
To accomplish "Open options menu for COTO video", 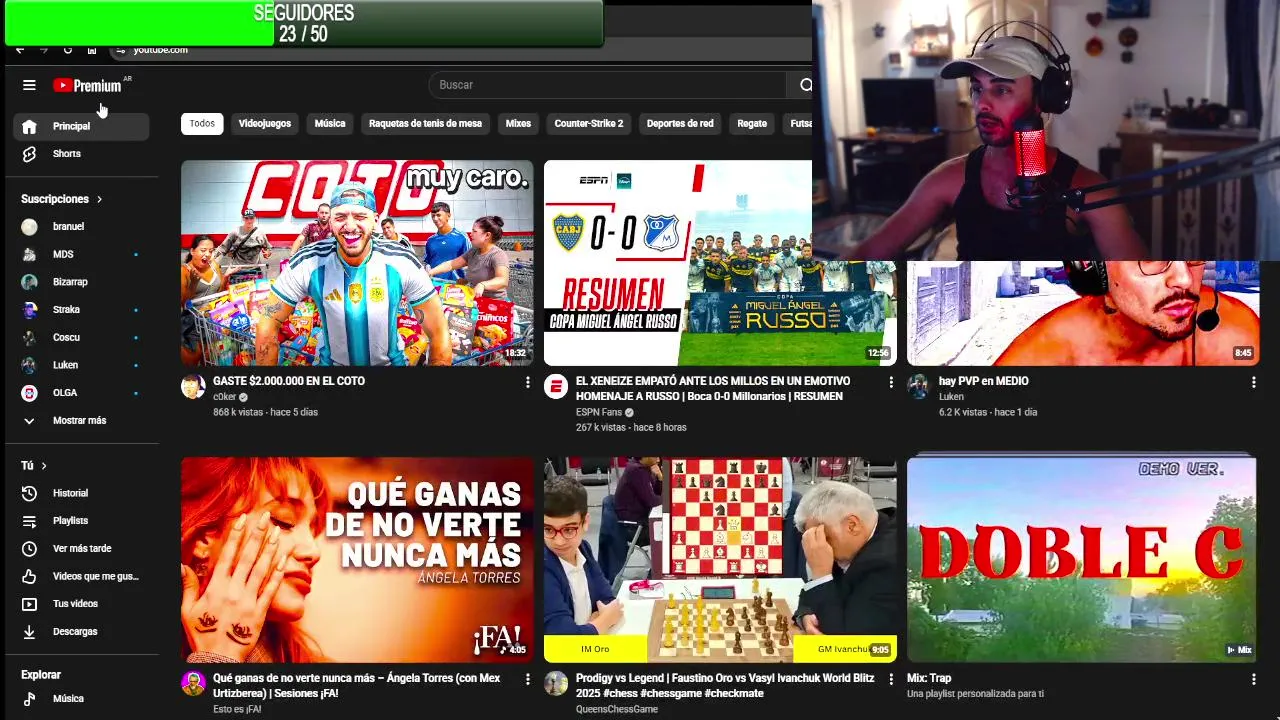I will (x=528, y=382).
